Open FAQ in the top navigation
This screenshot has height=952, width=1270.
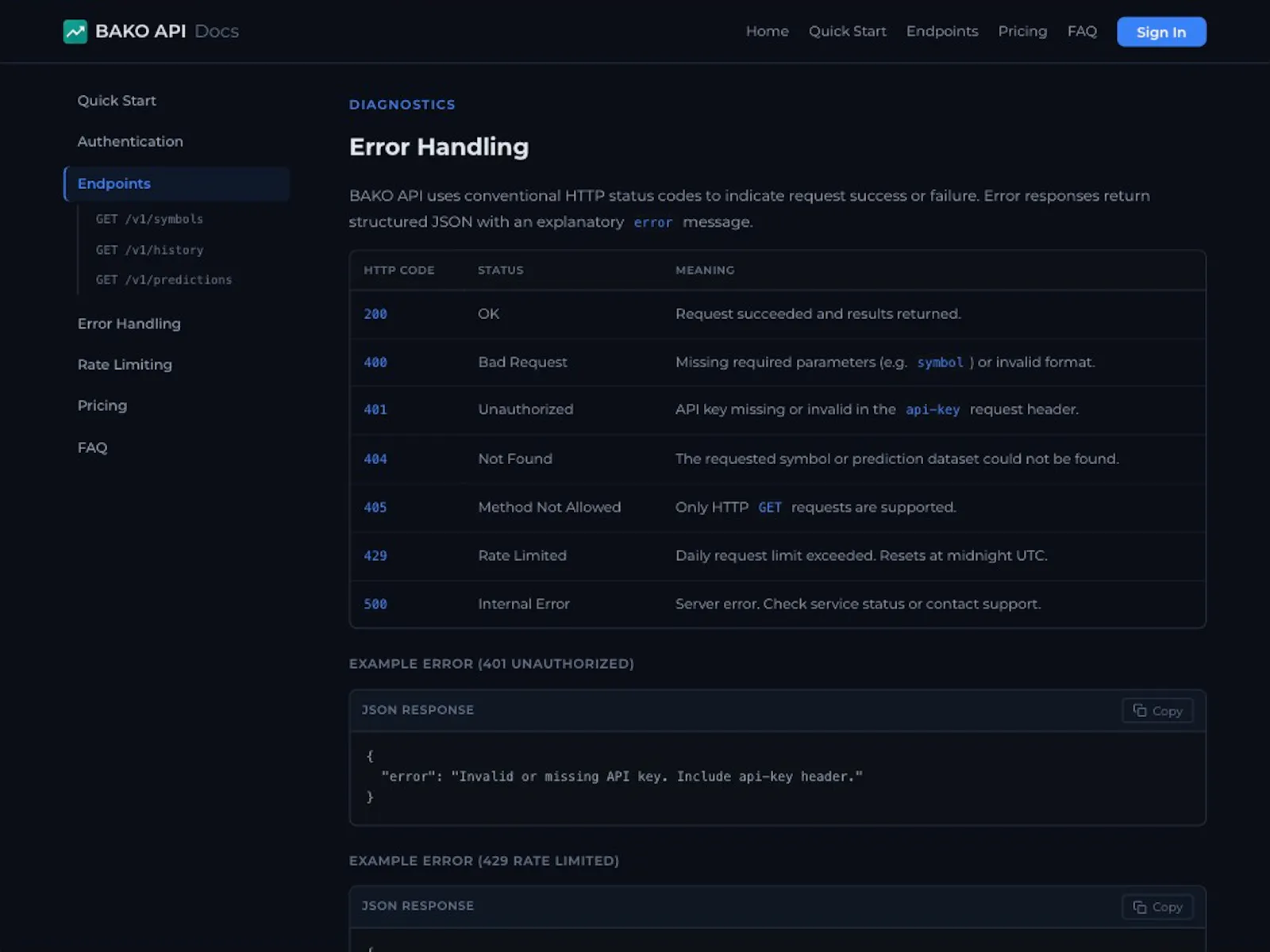1082,31
